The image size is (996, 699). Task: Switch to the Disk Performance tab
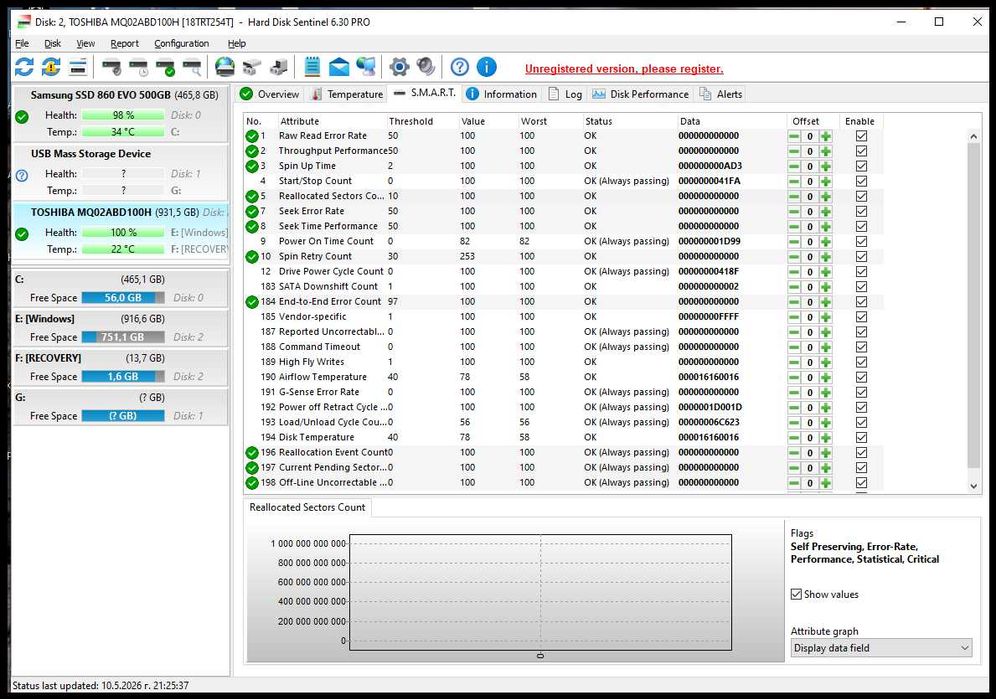[640, 94]
